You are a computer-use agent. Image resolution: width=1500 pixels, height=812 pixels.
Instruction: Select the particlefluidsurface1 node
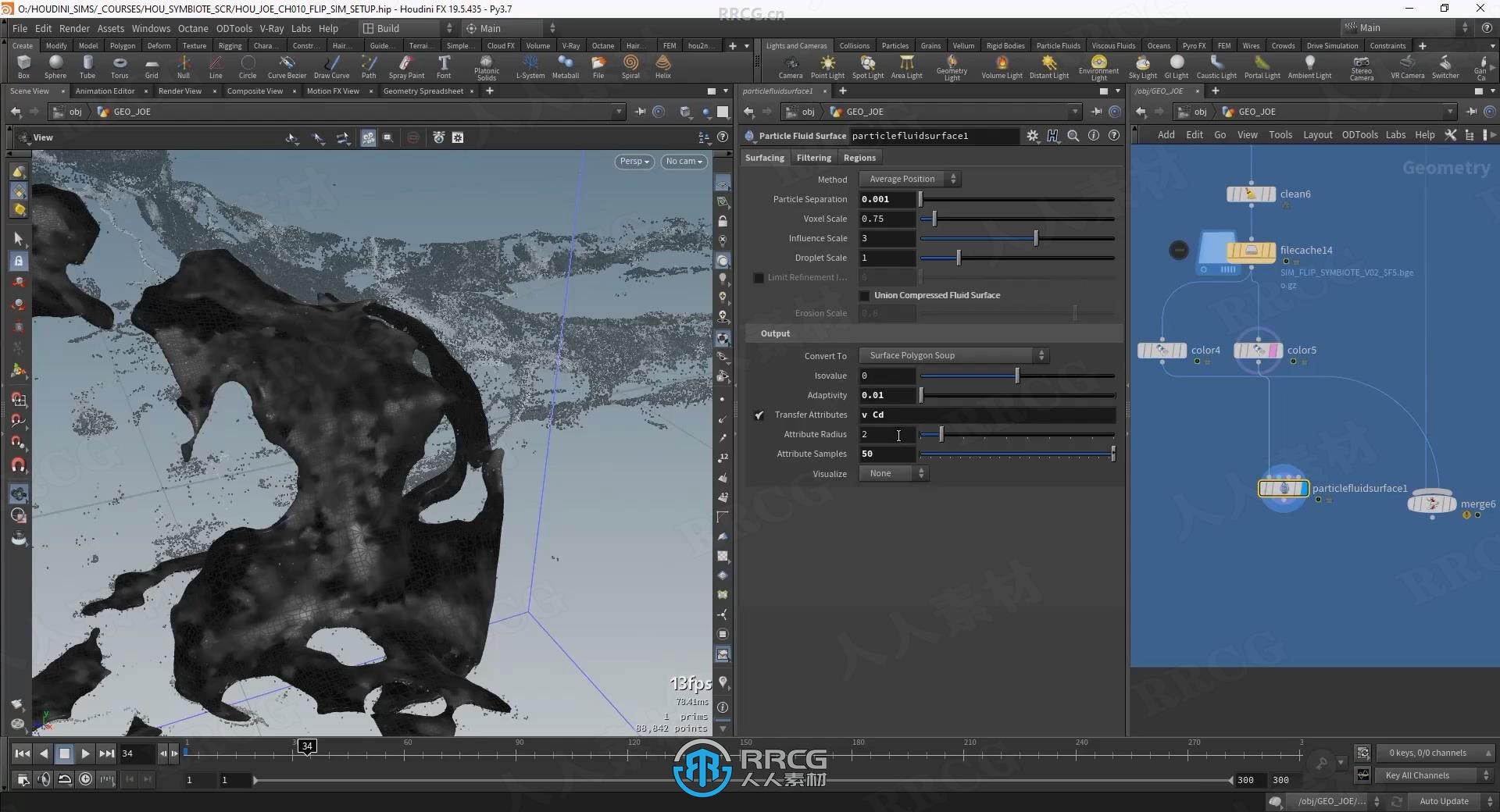coord(1283,489)
